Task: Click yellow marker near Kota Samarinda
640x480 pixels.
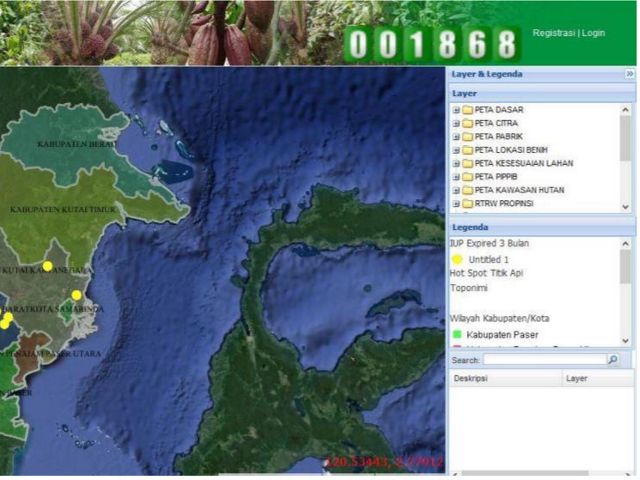Action: [x=76, y=295]
